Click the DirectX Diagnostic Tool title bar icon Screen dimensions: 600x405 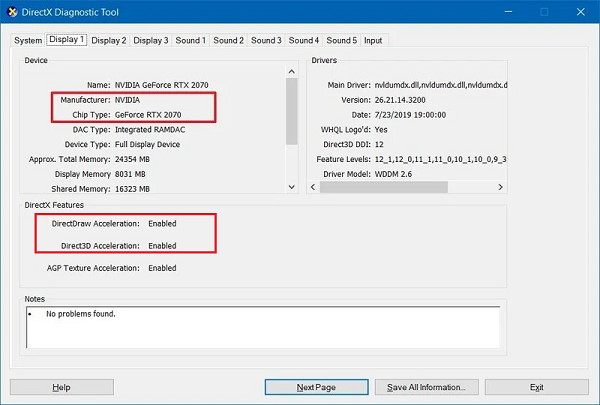[x=12, y=12]
